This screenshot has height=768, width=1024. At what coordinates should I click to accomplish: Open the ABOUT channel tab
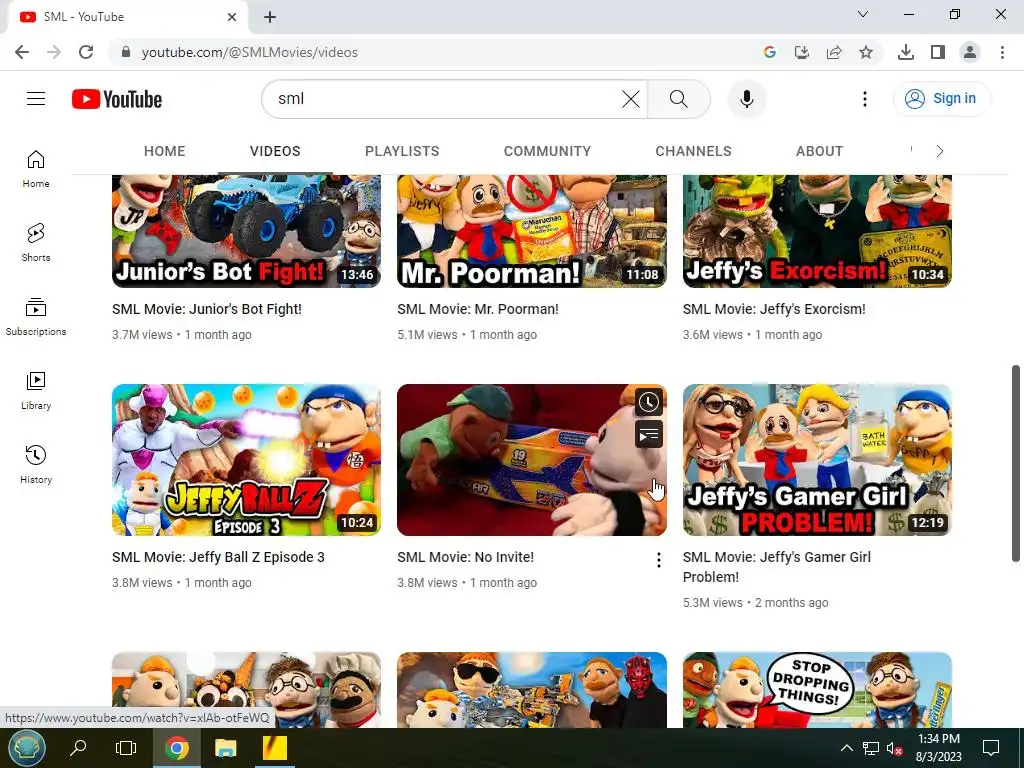click(x=820, y=152)
